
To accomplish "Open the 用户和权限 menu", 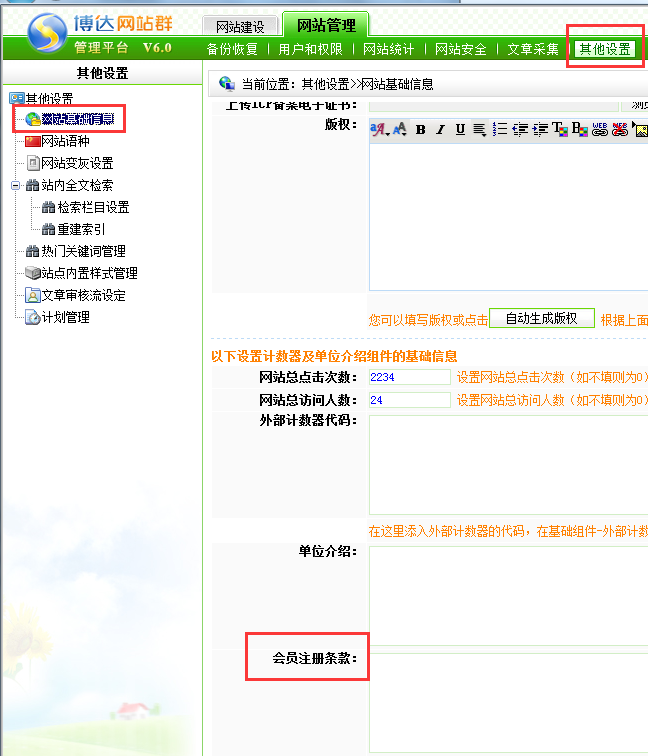I will 310,49.
